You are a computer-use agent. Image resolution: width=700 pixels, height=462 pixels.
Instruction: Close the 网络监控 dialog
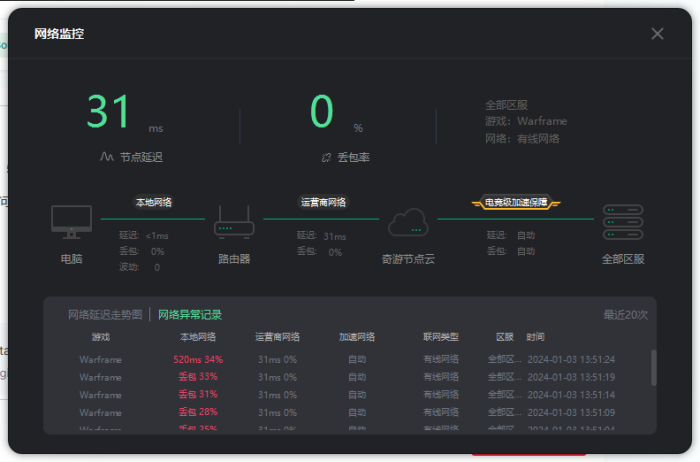(657, 34)
